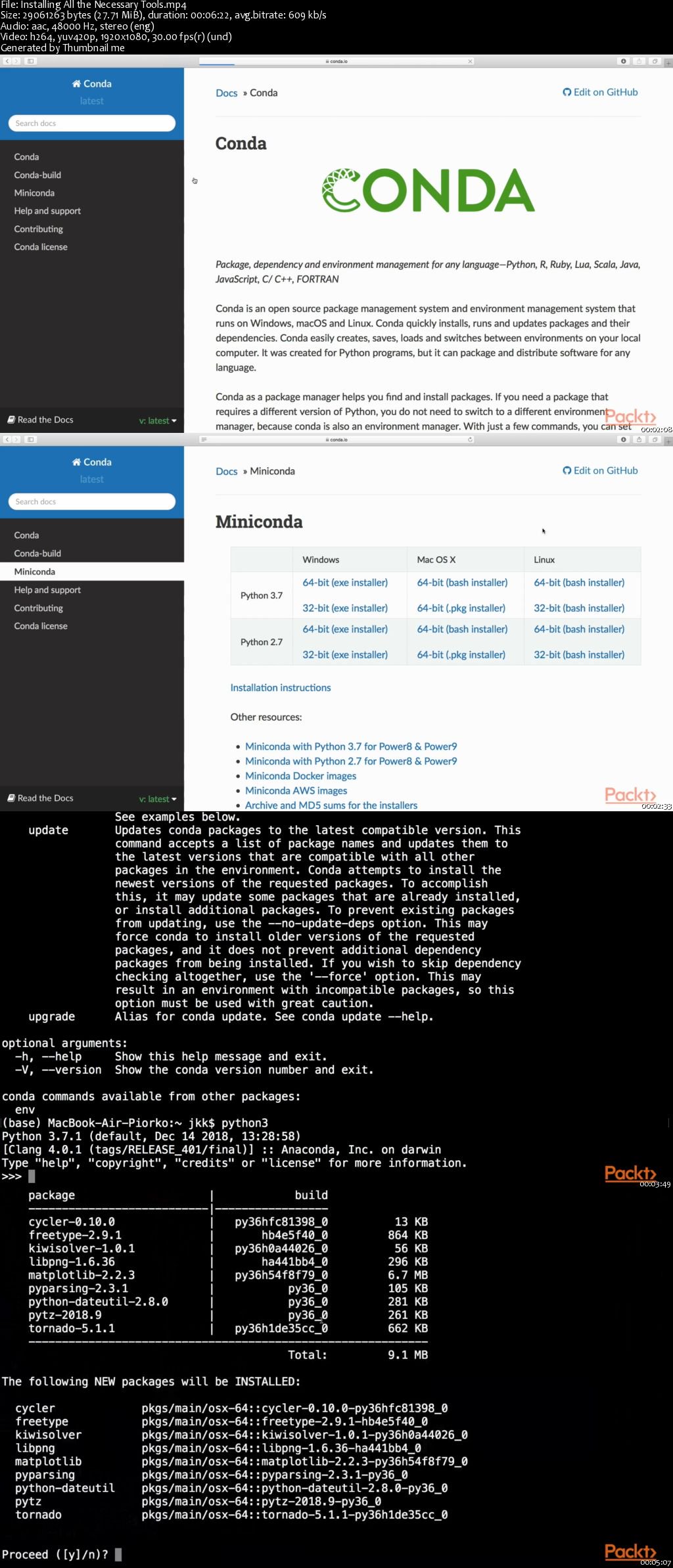This screenshot has width=673, height=1568.
Task: Download Python 2.7 Mac OS X .pkg installer
Action: pyautogui.click(x=461, y=655)
